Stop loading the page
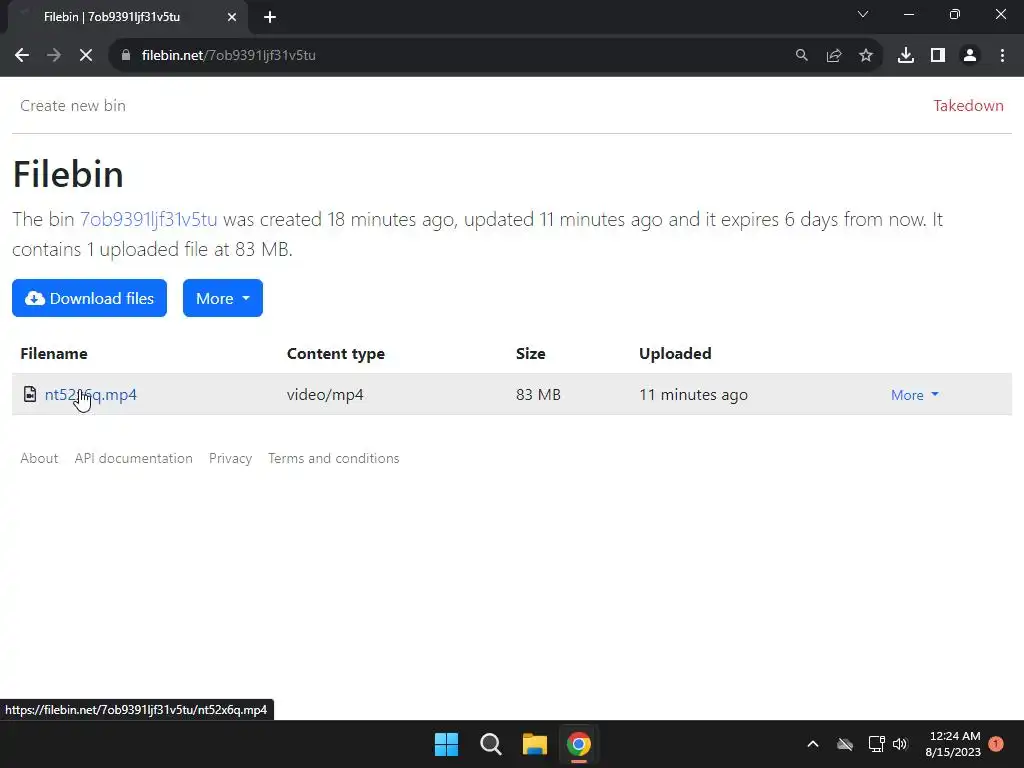The image size is (1024, 768). coord(86,56)
